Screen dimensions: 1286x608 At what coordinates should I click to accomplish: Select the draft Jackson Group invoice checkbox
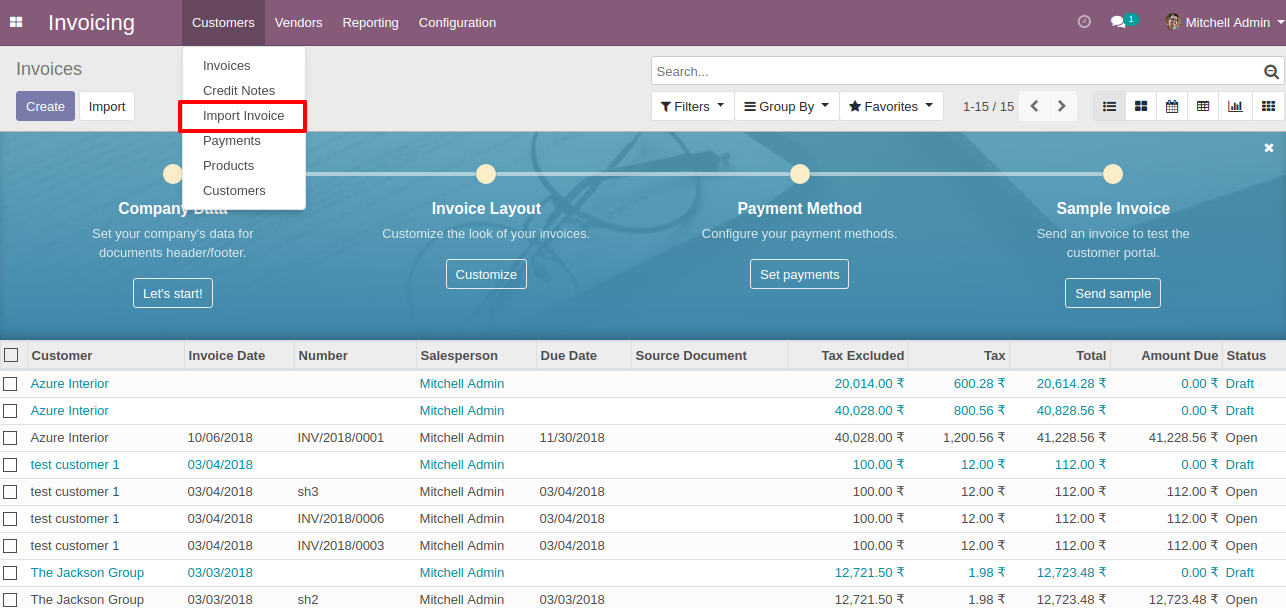[10, 573]
